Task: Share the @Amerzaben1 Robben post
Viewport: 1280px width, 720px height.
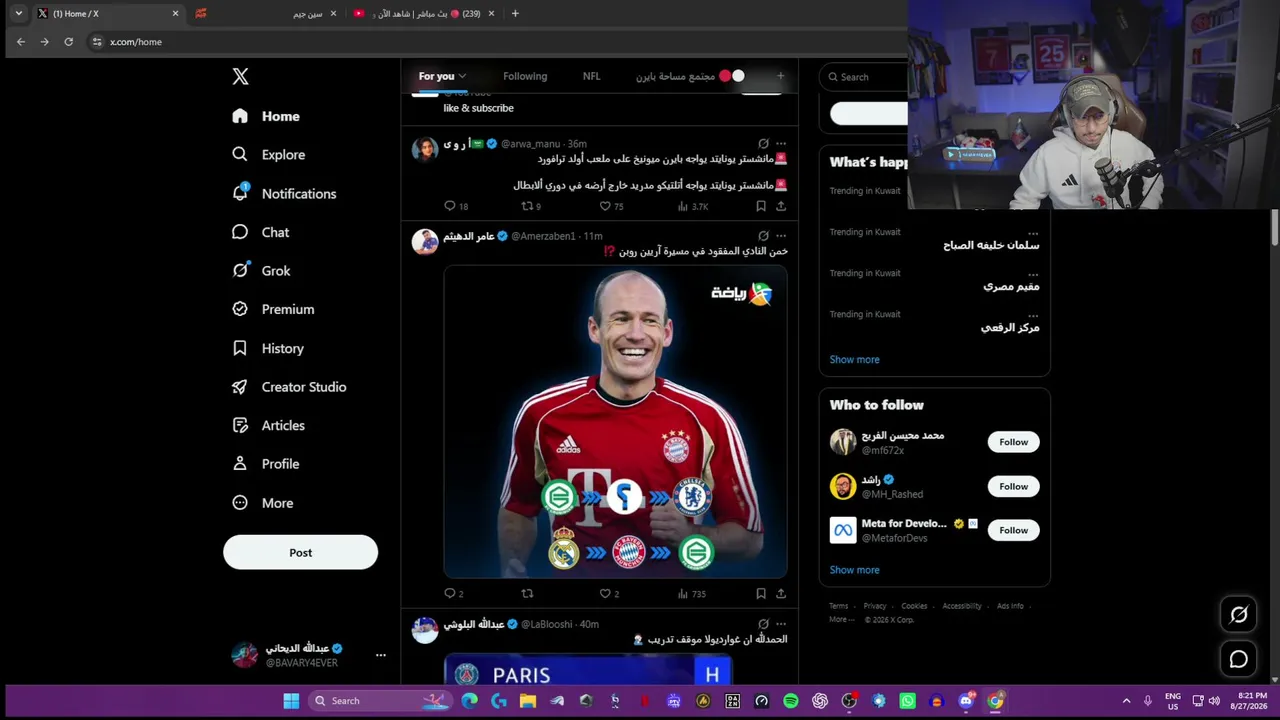Action: 781,593
